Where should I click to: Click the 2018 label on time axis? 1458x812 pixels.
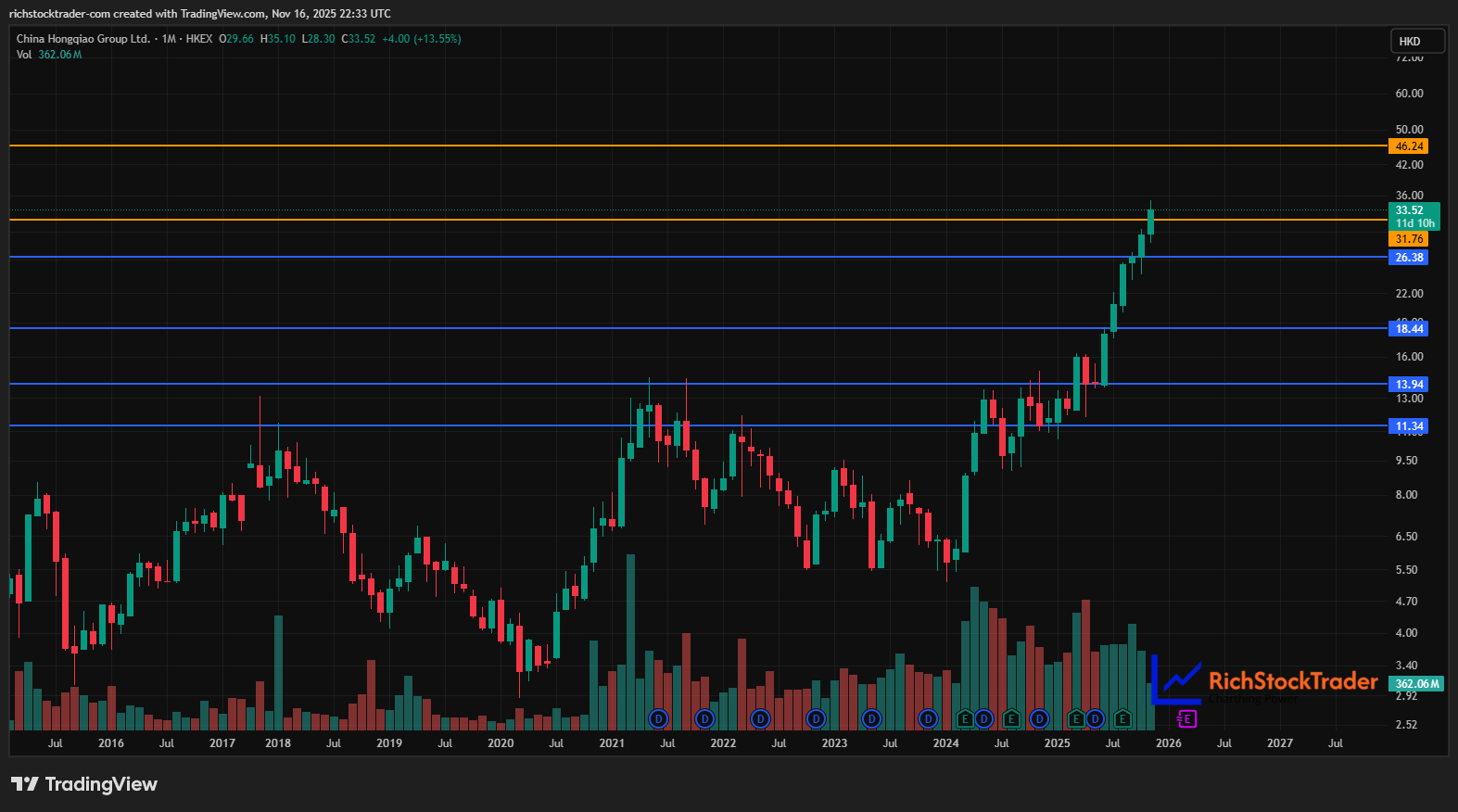[x=278, y=743]
